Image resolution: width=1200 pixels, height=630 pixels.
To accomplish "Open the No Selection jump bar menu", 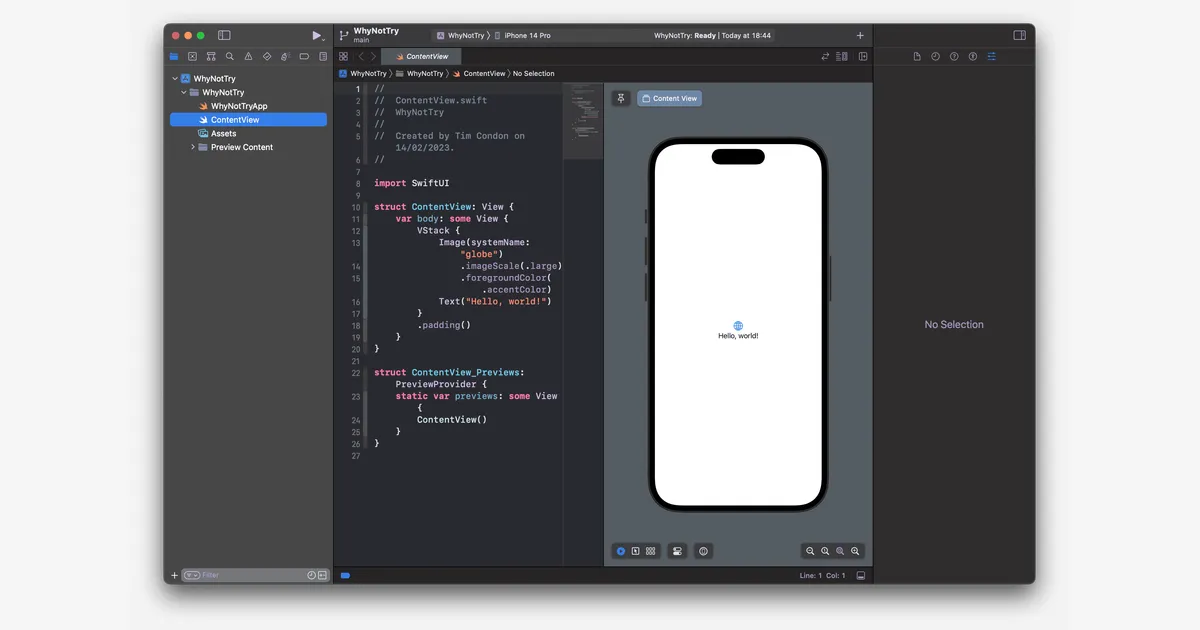I will pyautogui.click(x=534, y=74).
